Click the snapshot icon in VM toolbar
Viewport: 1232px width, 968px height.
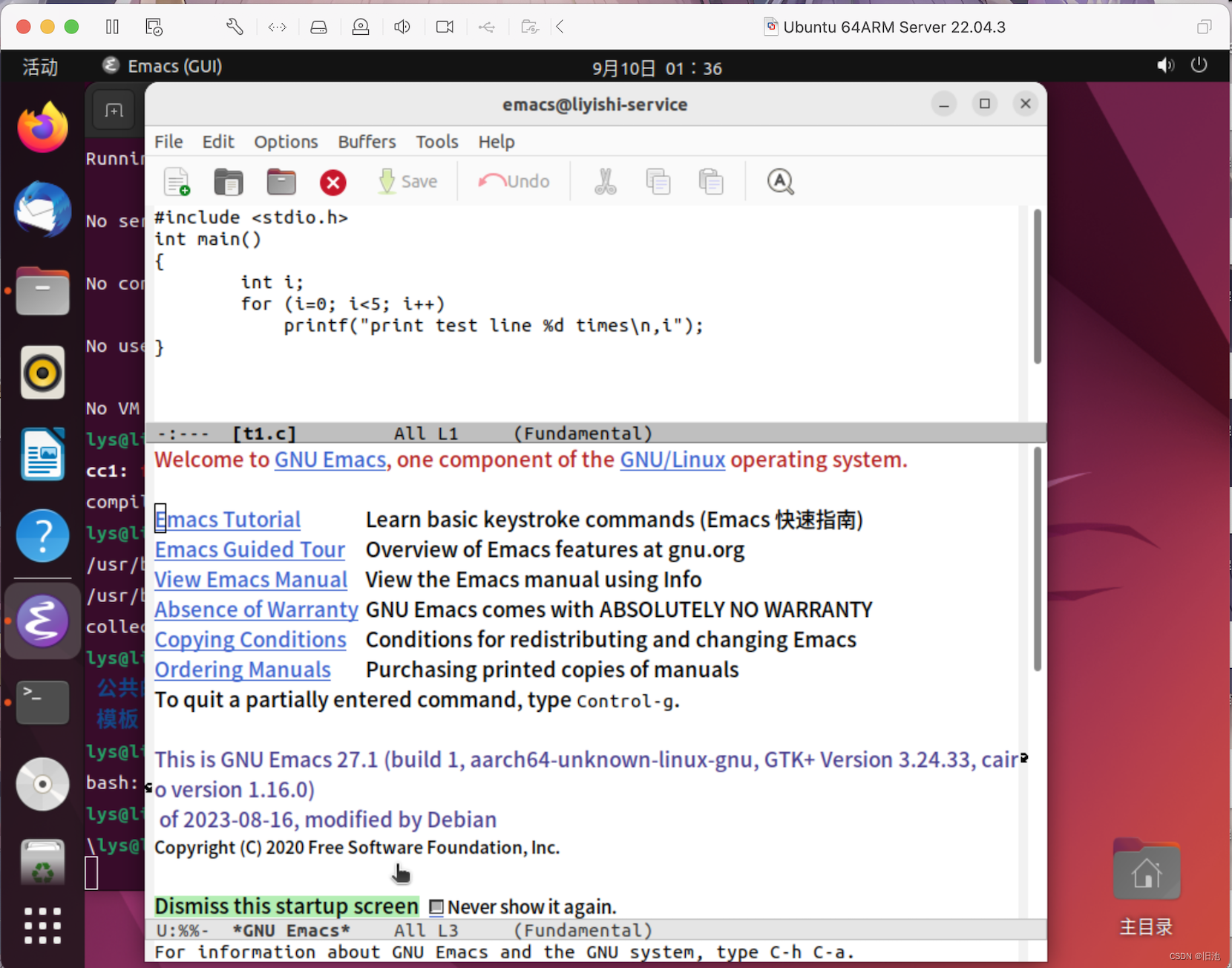pyautogui.click(x=154, y=27)
